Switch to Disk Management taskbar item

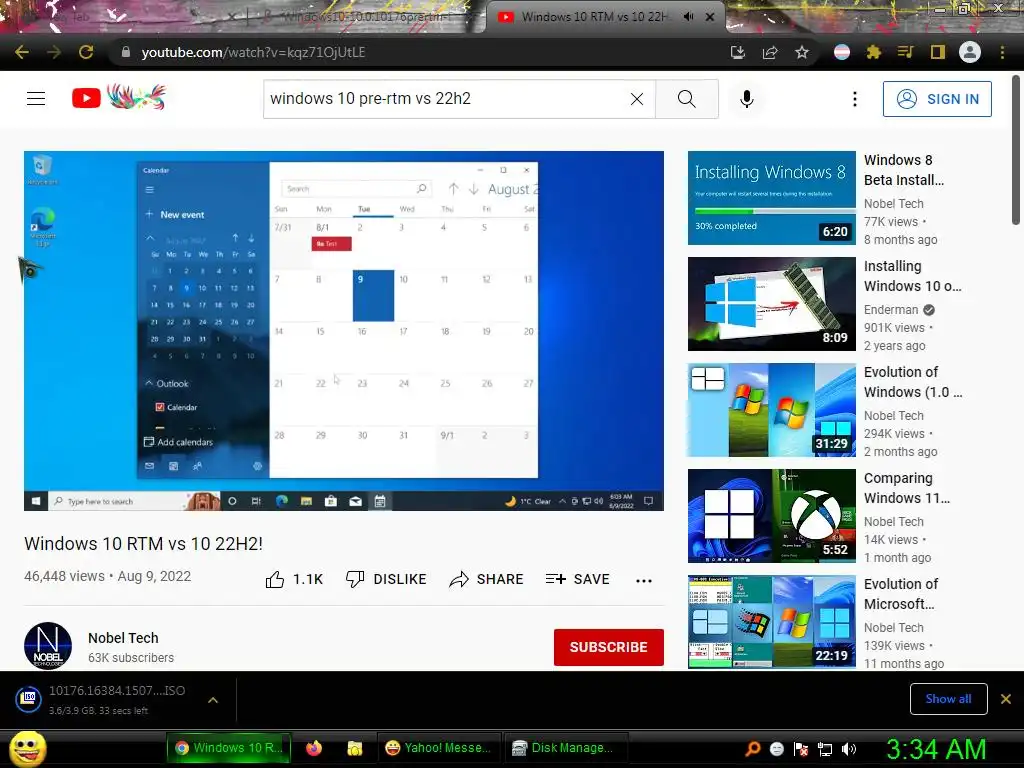566,748
